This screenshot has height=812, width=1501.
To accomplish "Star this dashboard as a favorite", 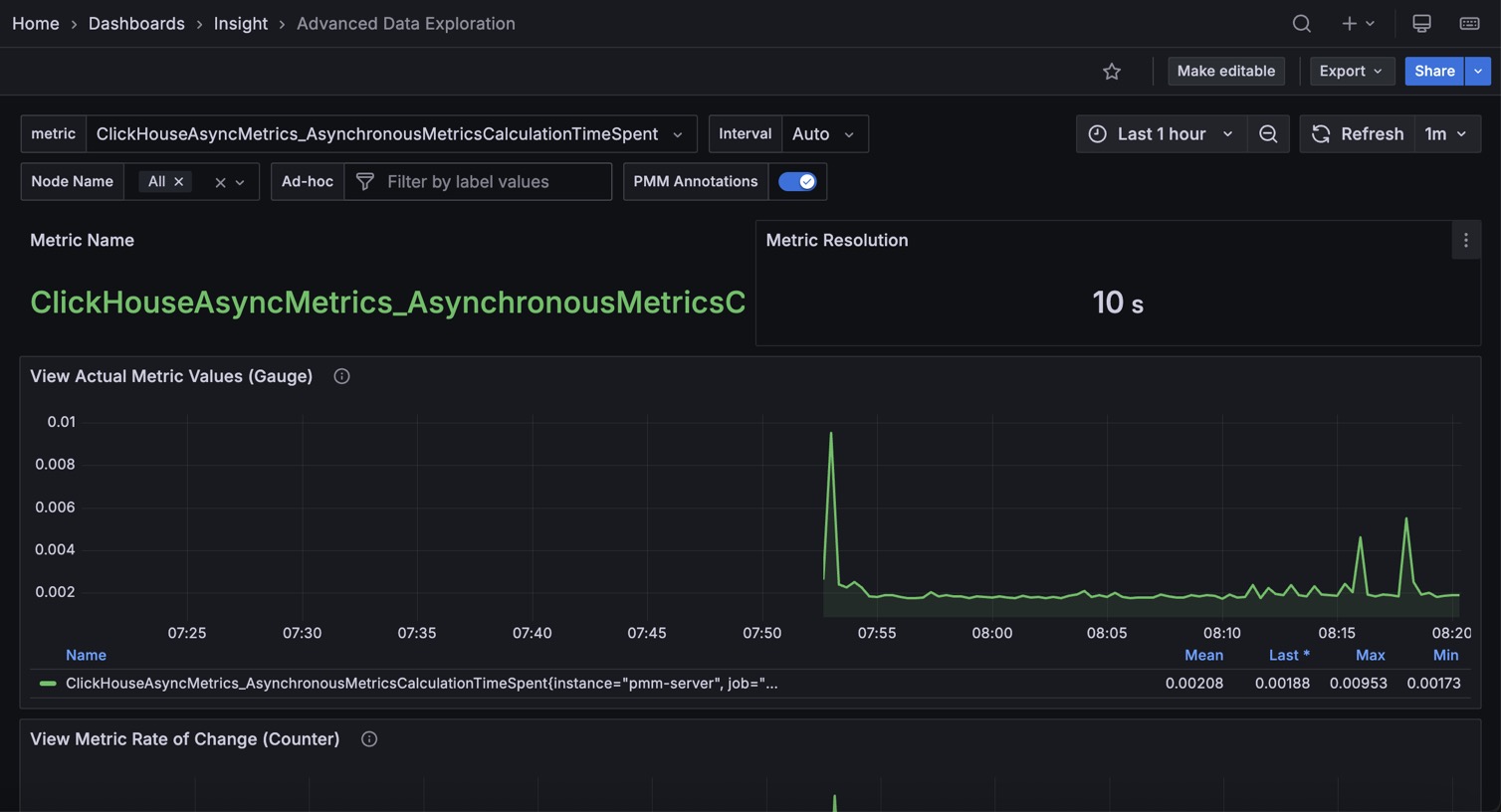I will pos(1111,71).
